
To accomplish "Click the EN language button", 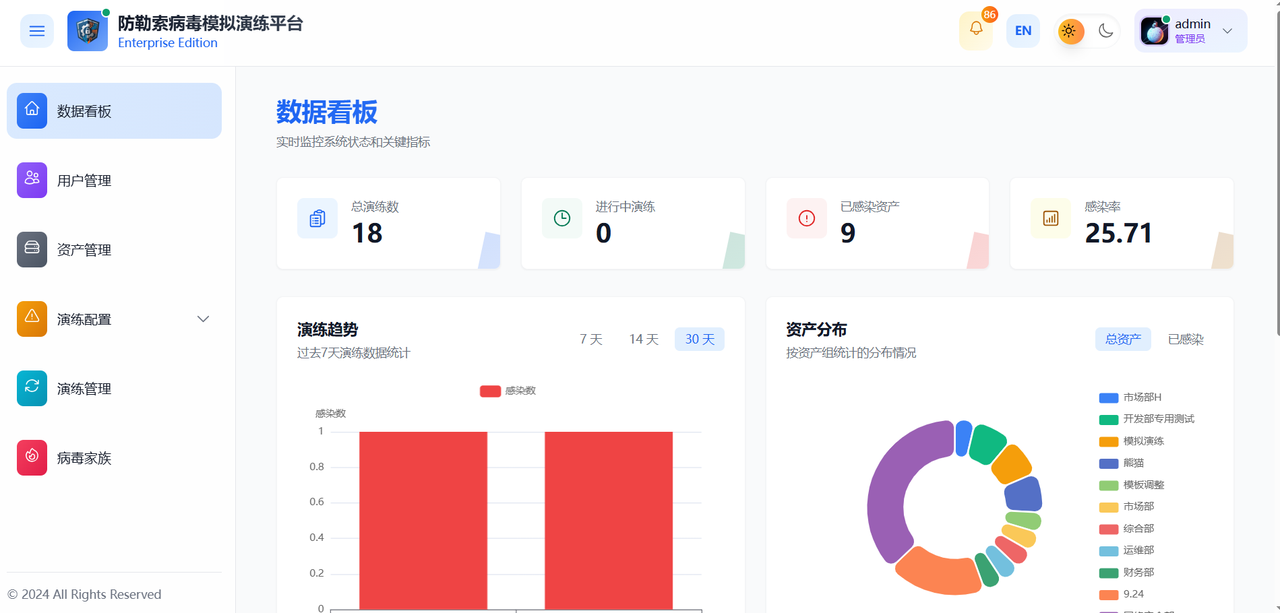I will (1023, 31).
